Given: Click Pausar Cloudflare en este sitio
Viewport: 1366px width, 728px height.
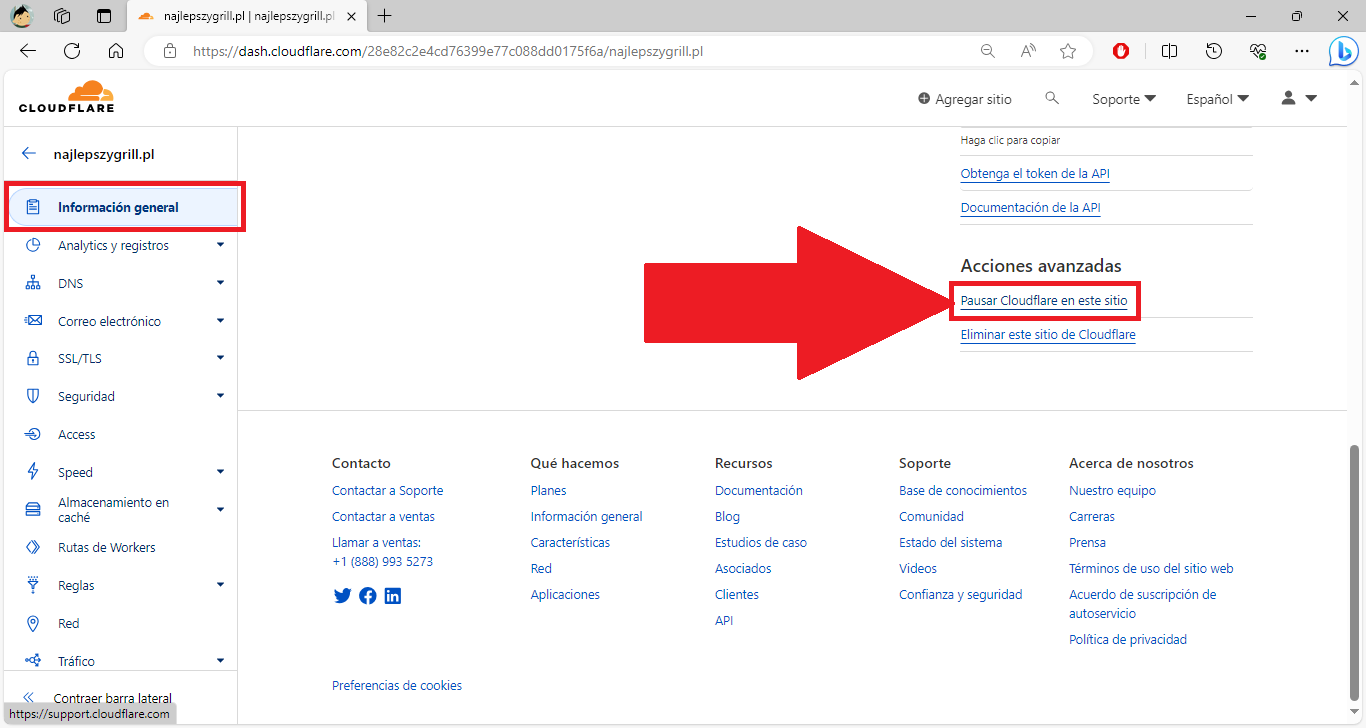Looking at the screenshot, I should pyautogui.click(x=1043, y=300).
